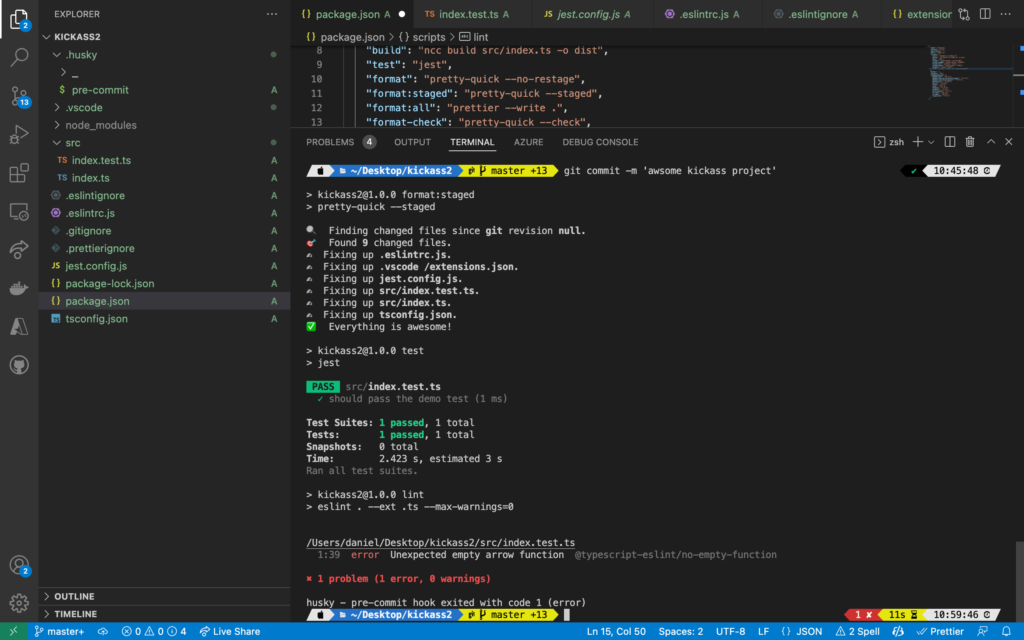Click master branch in status bar
Viewport: 1024px width, 640px height.
(59, 632)
